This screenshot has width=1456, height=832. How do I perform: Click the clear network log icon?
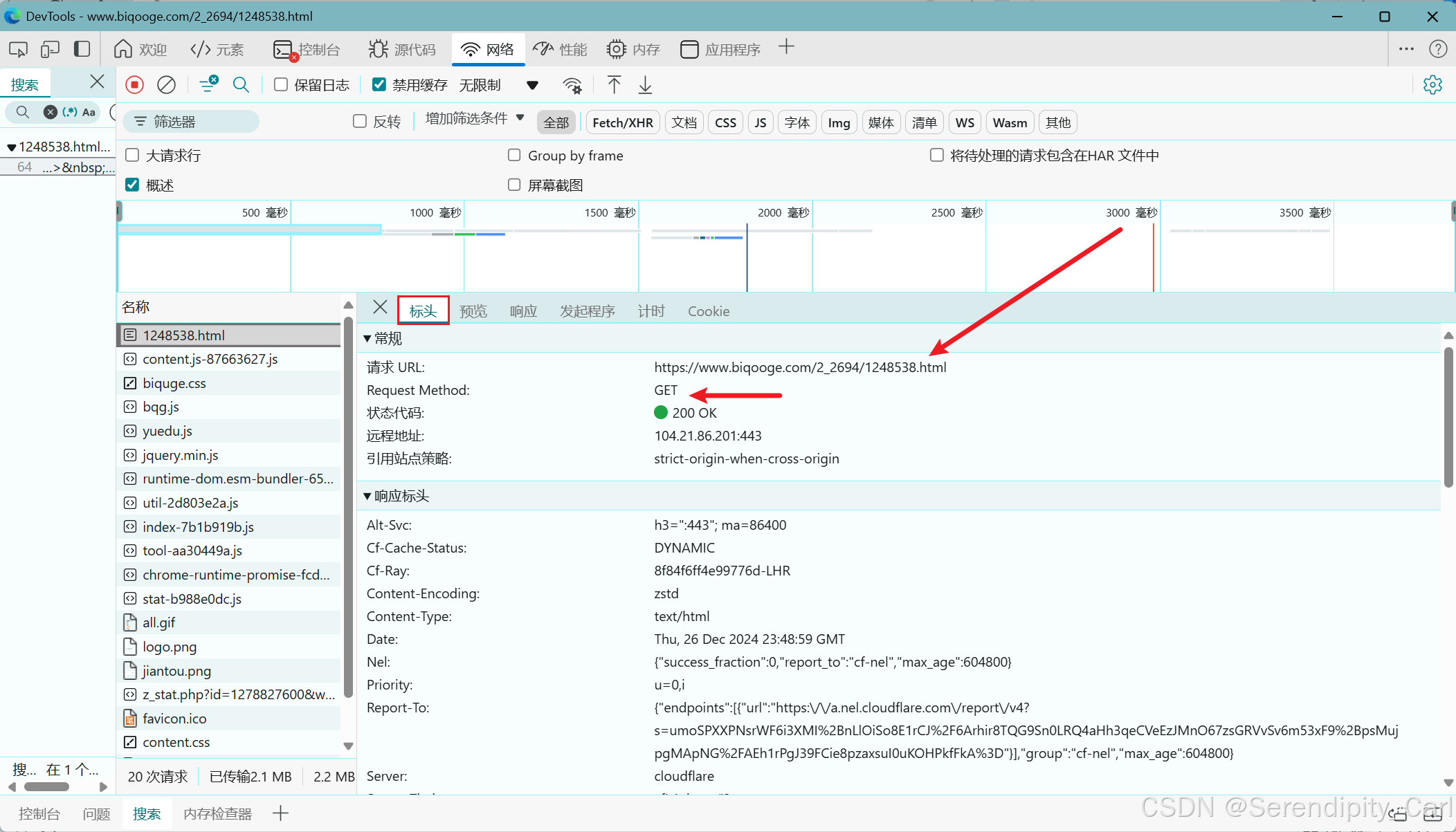point(166,84)
